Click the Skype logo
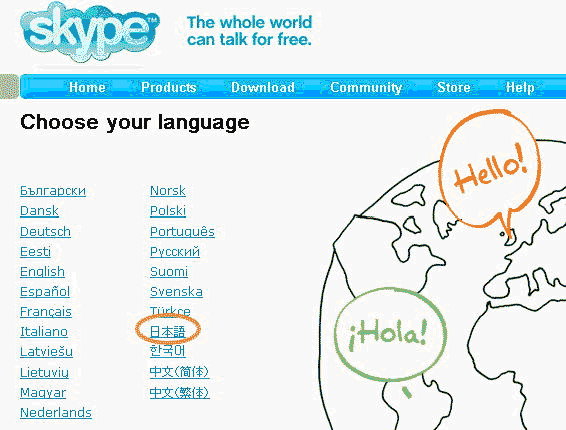566x430 pixels. (x=90, y=32)
